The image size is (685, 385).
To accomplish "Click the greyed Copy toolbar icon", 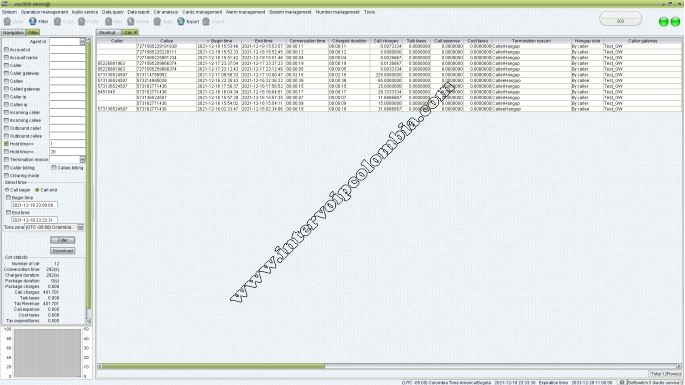I will (57, 21).
